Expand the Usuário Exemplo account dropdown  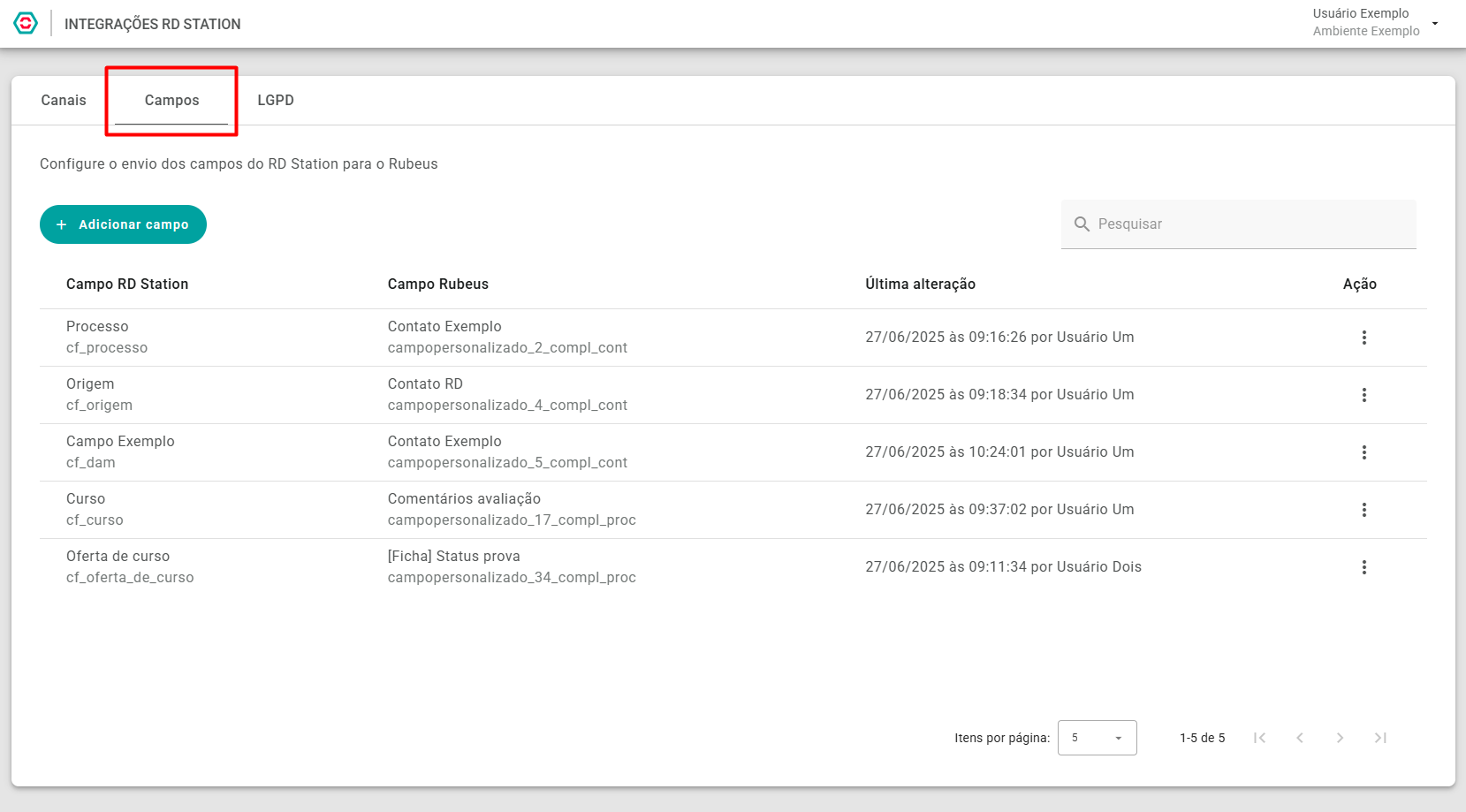(1434, 23)
